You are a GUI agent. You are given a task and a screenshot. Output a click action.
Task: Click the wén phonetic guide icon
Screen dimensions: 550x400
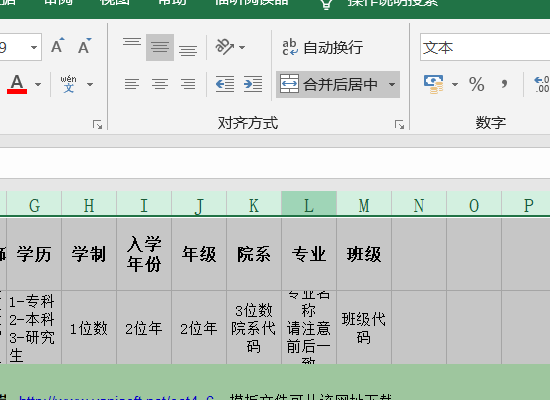[68, 84]
